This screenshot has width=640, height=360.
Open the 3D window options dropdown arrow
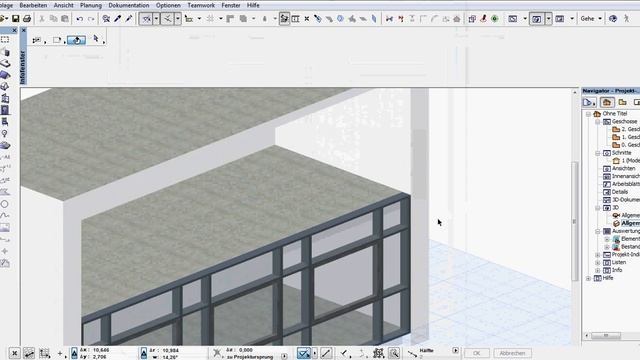click(x=549, y=19)
